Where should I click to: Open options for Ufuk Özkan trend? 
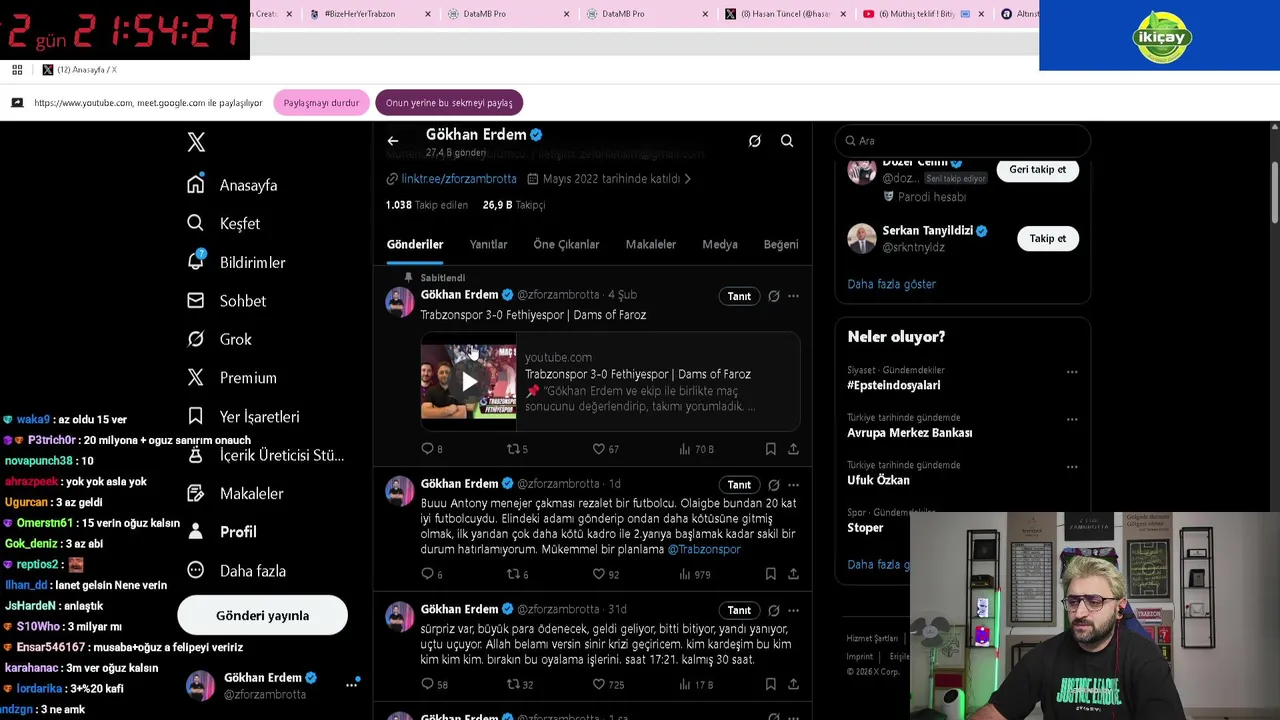pos(1072,467)
